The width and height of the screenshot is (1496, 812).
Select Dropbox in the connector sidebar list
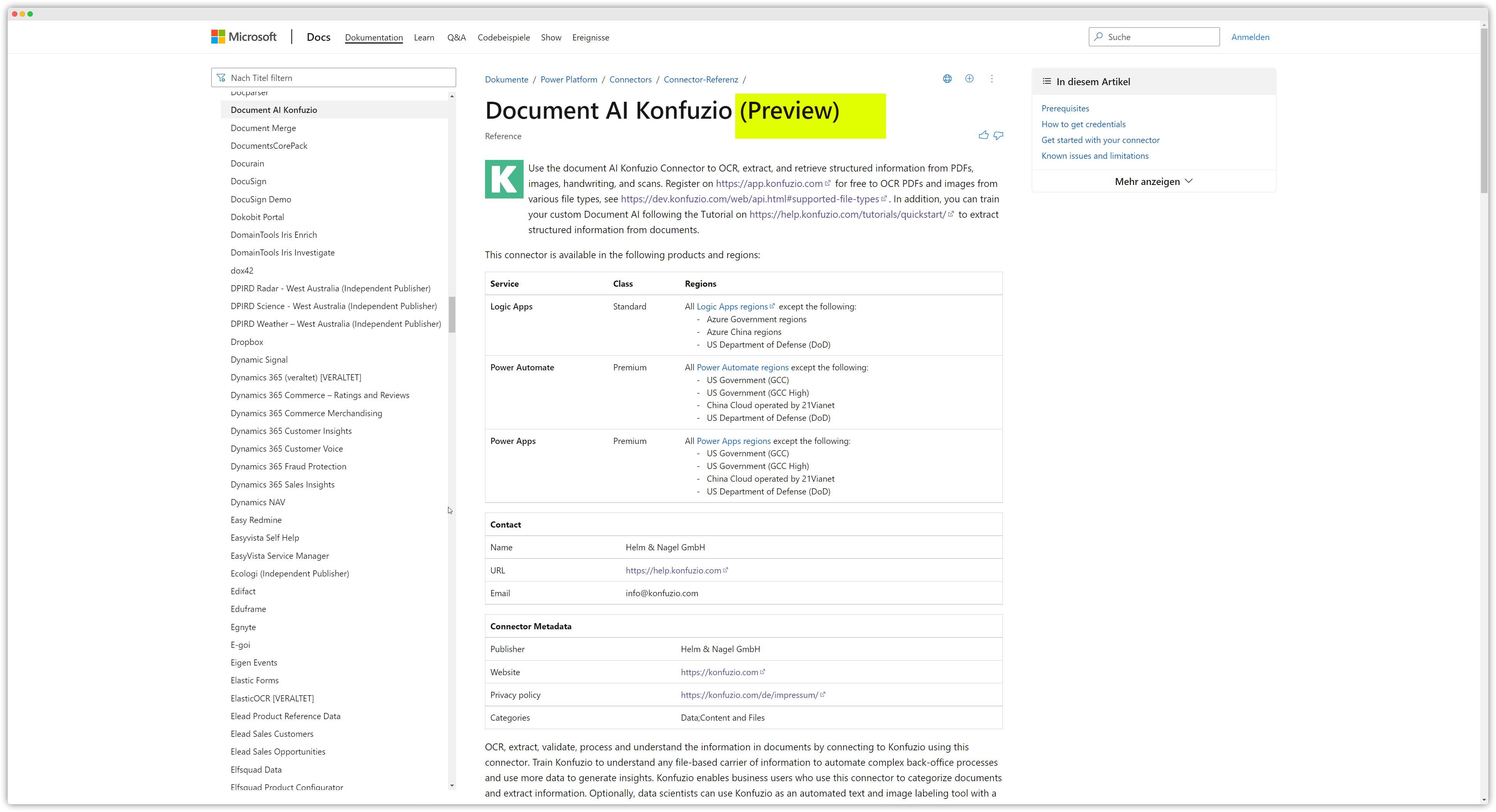tap(246, 341)
